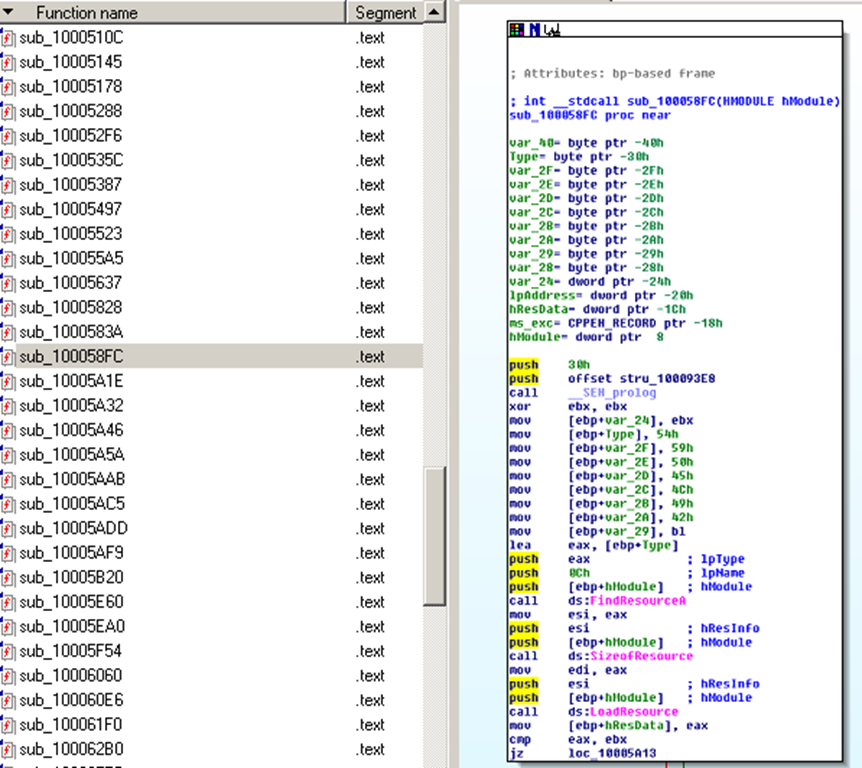The width and height of the screenshot is (862, 768).
Task: Click the function icon beside sub_10005637
Action: (x=8, y=283)
